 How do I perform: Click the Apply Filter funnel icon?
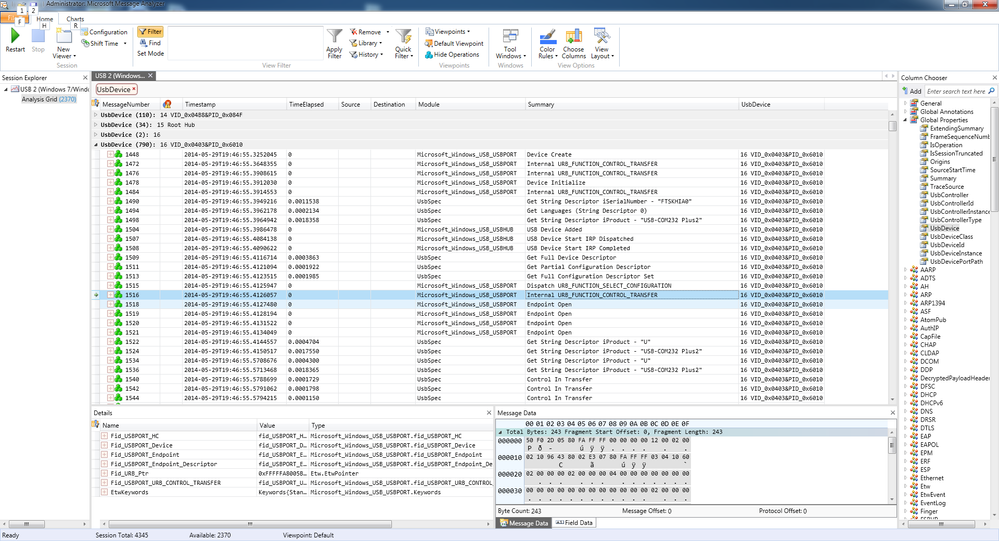click(x=334, y=36)
